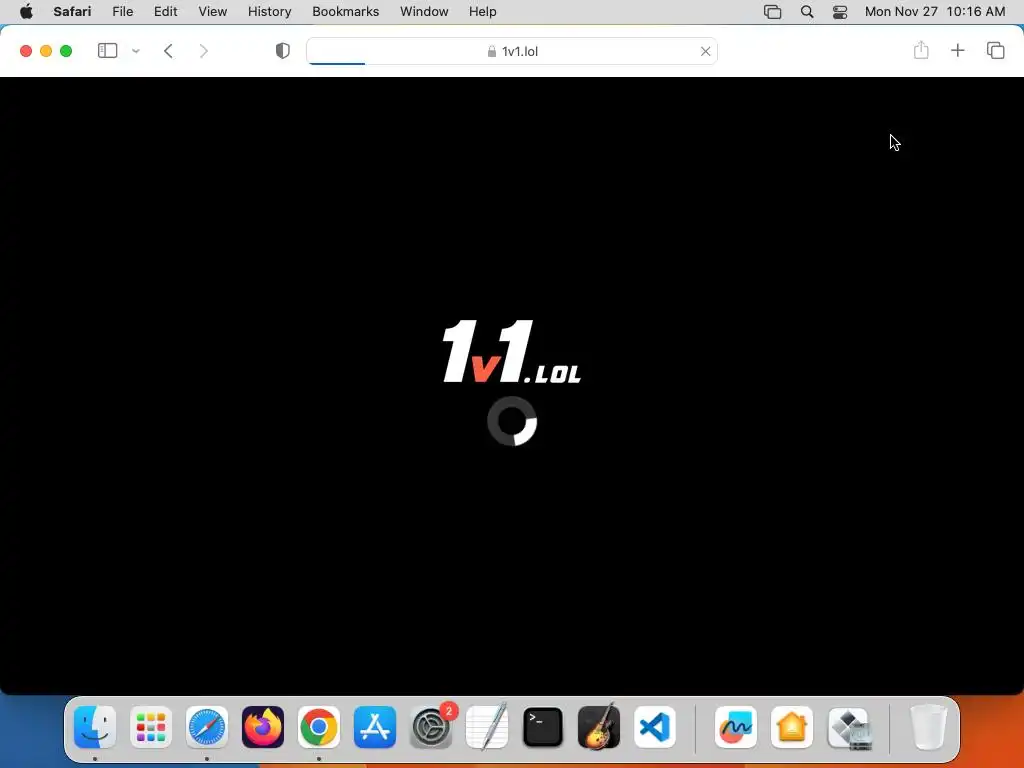Click the date and time in menu bar

tap(935, 12)
